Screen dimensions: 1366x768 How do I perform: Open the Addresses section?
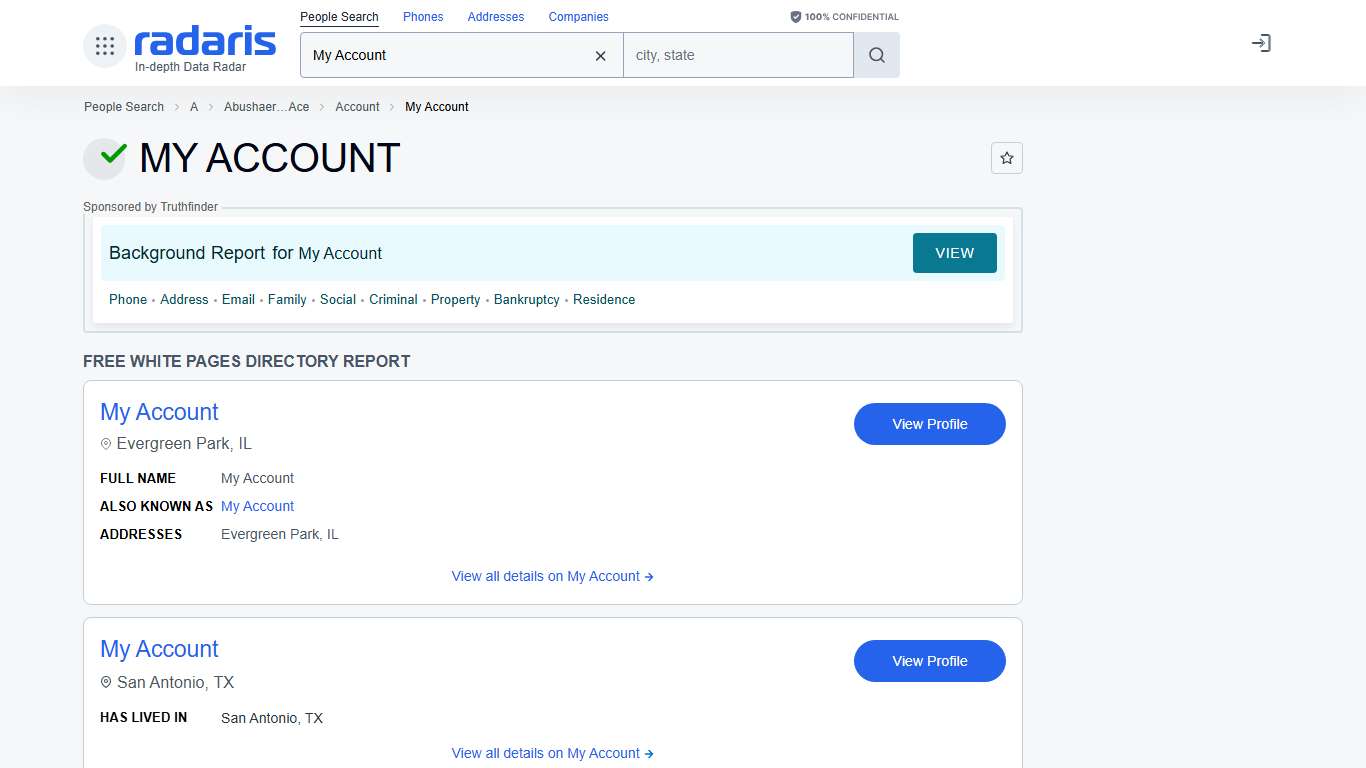tap(495, 16)
